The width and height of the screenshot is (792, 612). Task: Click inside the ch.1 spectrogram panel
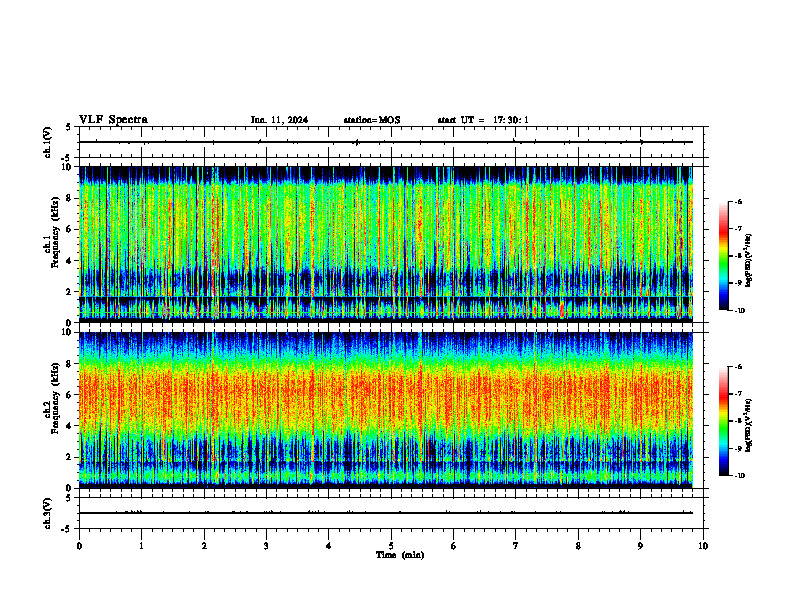coord(386,244)
